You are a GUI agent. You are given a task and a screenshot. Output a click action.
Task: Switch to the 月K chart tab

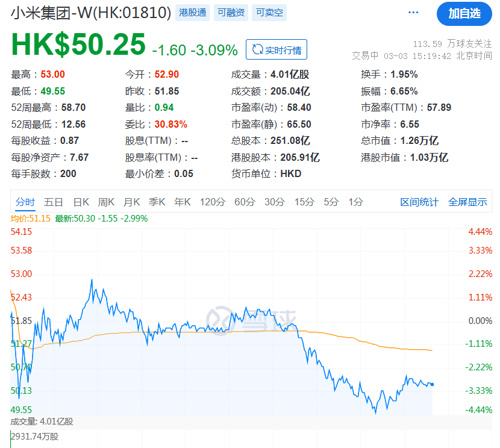(x=131, y=202)
